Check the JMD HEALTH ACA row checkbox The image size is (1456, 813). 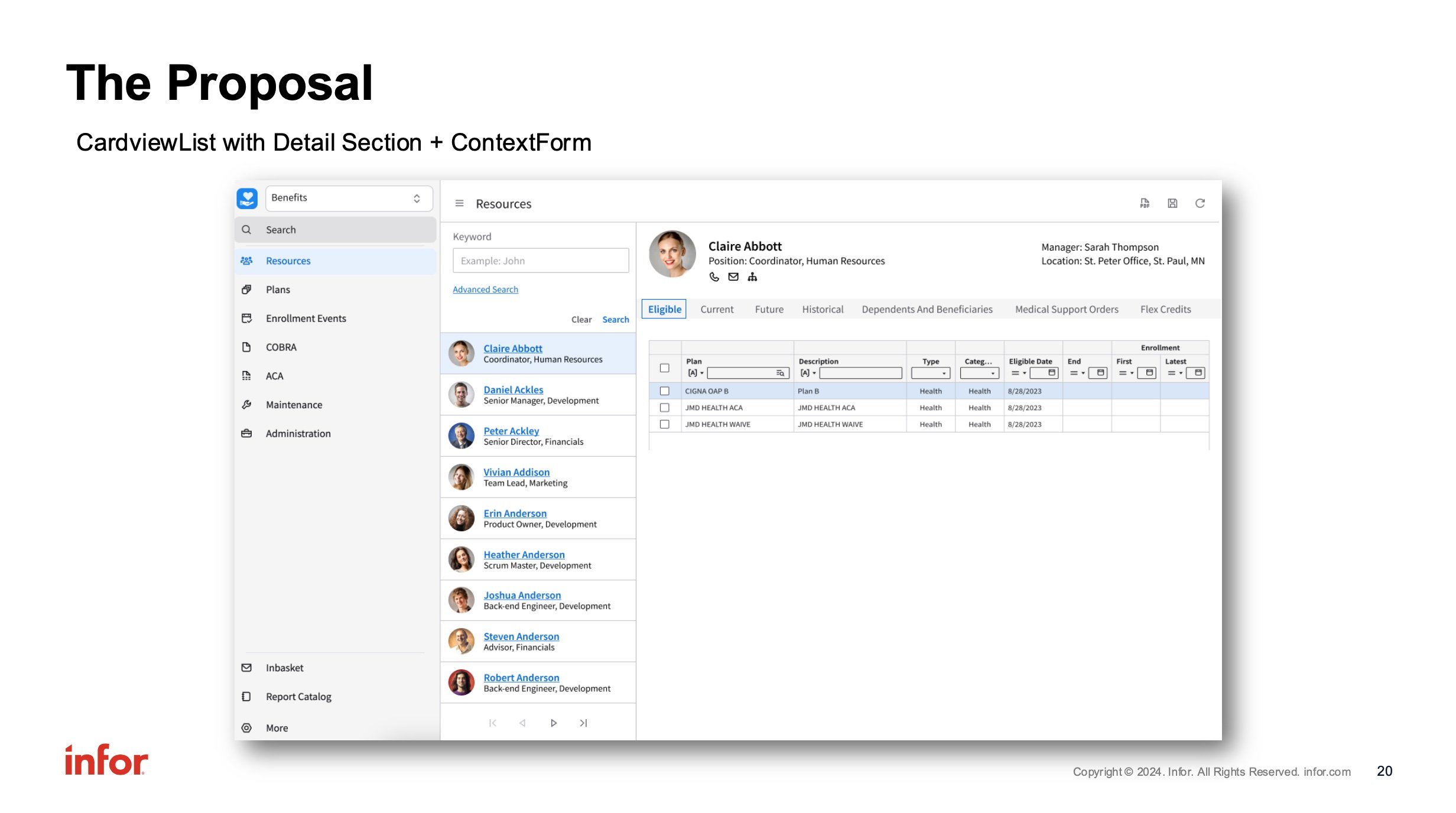pos(664,408)
